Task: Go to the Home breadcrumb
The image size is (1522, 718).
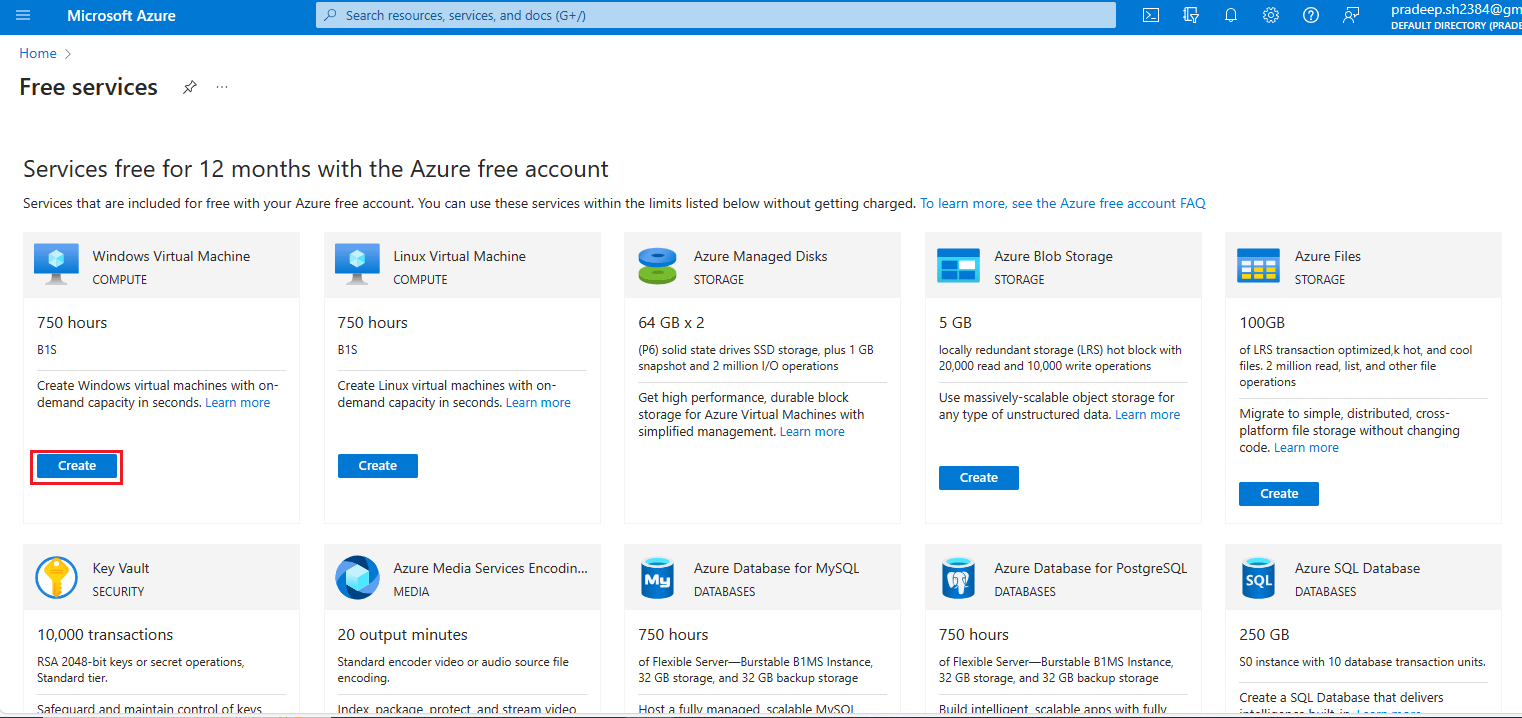Action: [x=38, y=53]
